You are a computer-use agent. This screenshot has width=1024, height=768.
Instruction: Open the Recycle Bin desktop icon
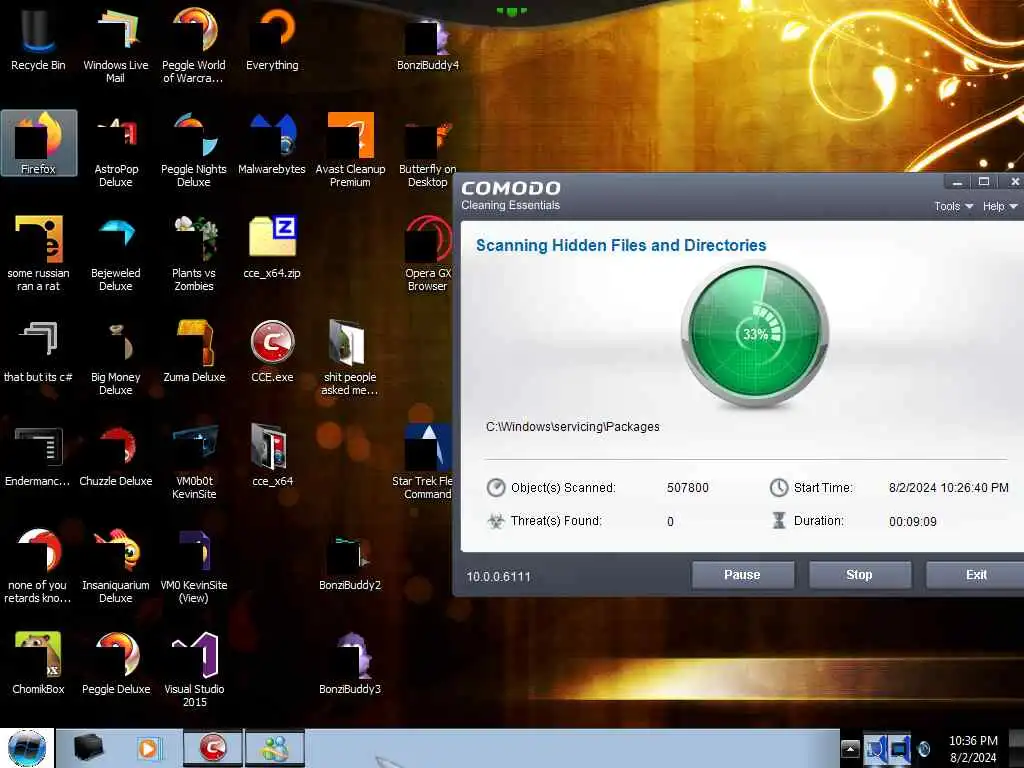tap(38, 40)
